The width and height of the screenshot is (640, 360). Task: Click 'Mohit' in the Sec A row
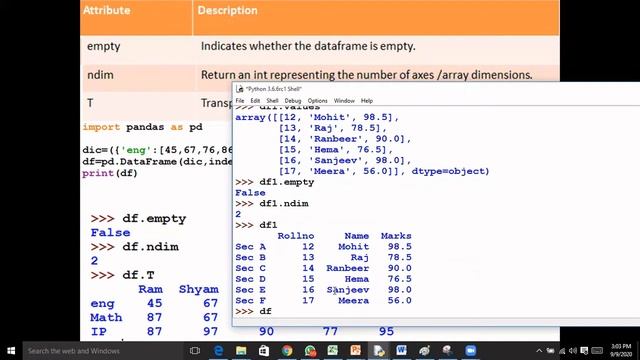(353, 247)
